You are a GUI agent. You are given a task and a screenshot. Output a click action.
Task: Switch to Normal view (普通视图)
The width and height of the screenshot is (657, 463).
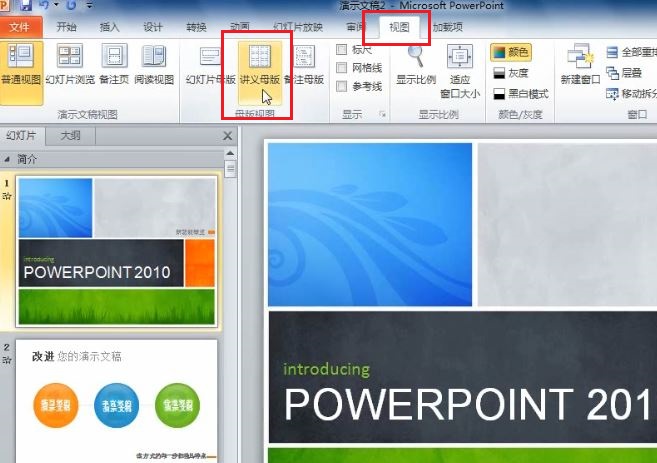tap(21, 72)
